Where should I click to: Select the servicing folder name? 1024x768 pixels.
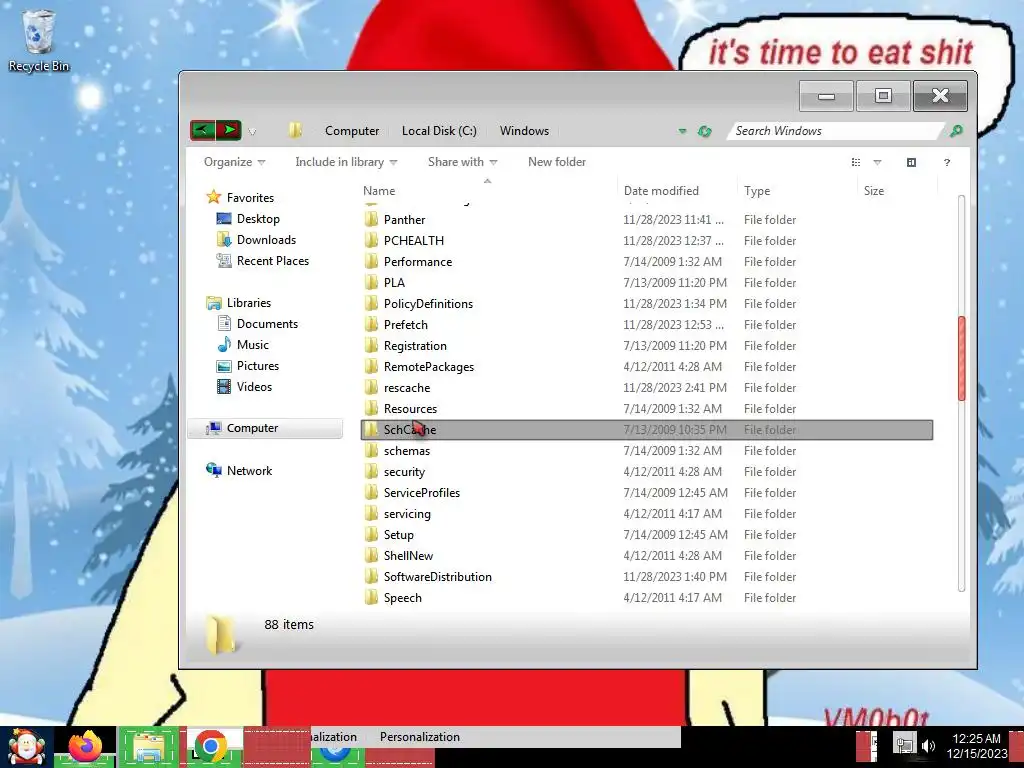[407, 513]
